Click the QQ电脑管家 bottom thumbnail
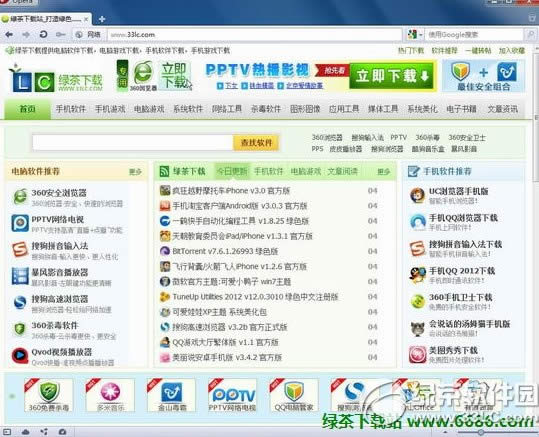Image resolution: width=539 pixels, height=437 pixels. click(x=294, y=395)
